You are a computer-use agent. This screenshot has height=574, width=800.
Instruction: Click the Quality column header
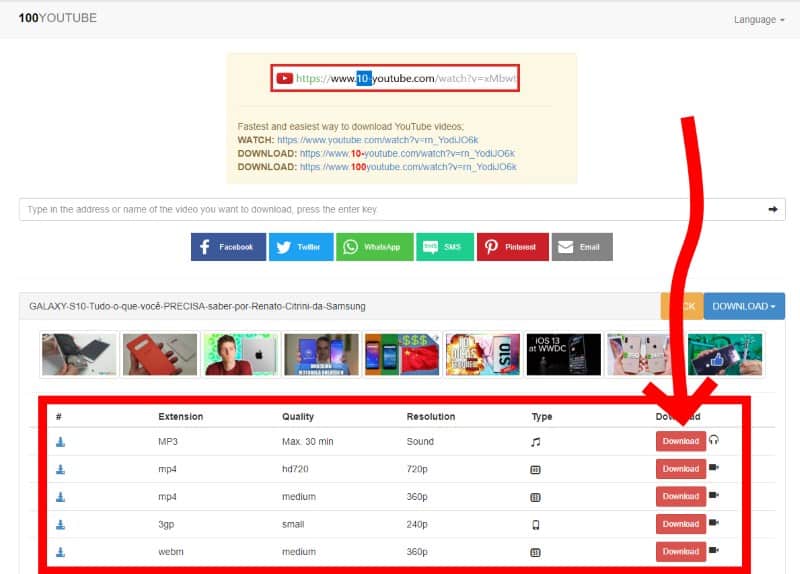tap(298, 417)
